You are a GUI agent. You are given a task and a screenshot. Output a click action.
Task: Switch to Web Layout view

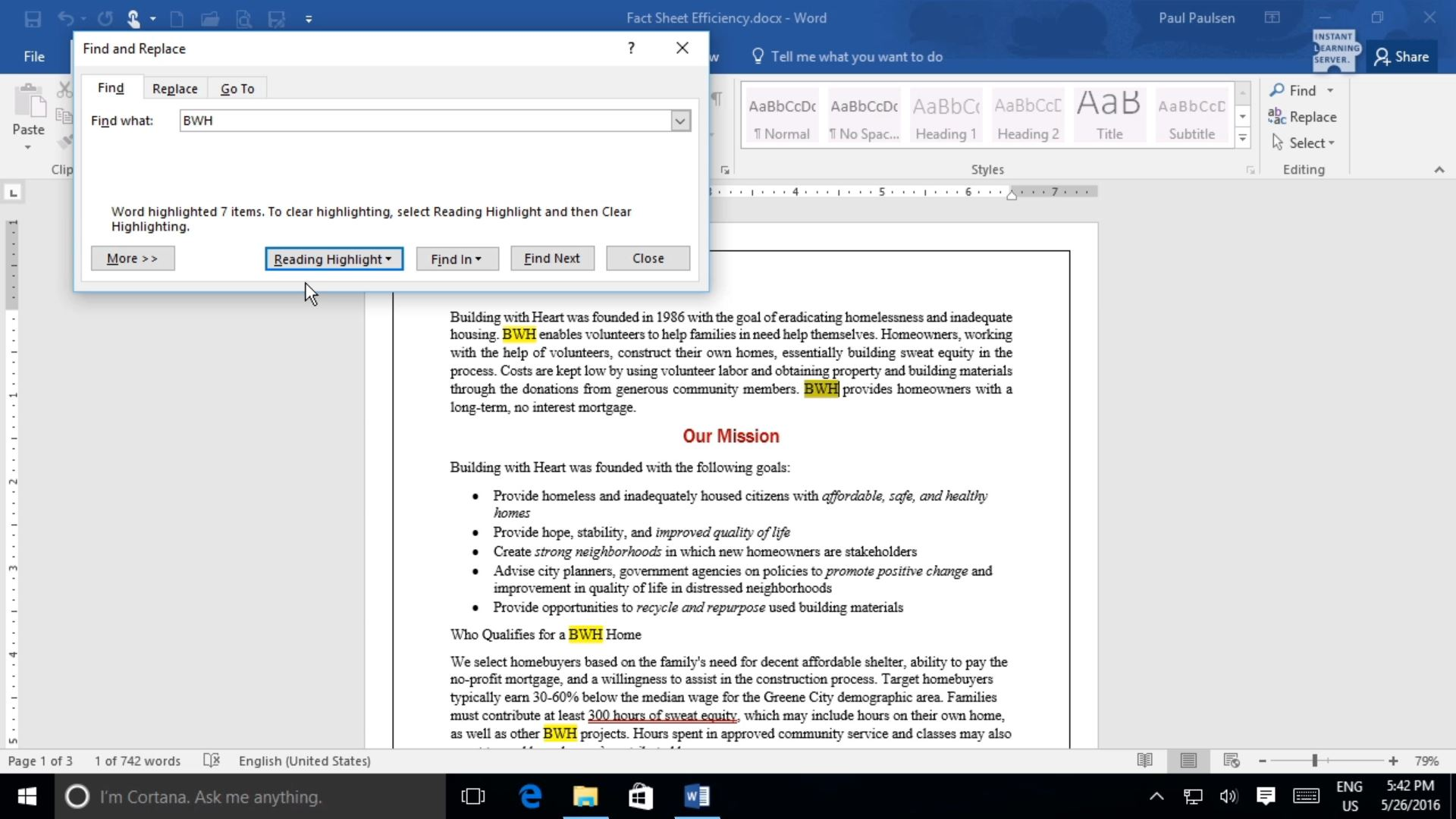[1231, 760]
